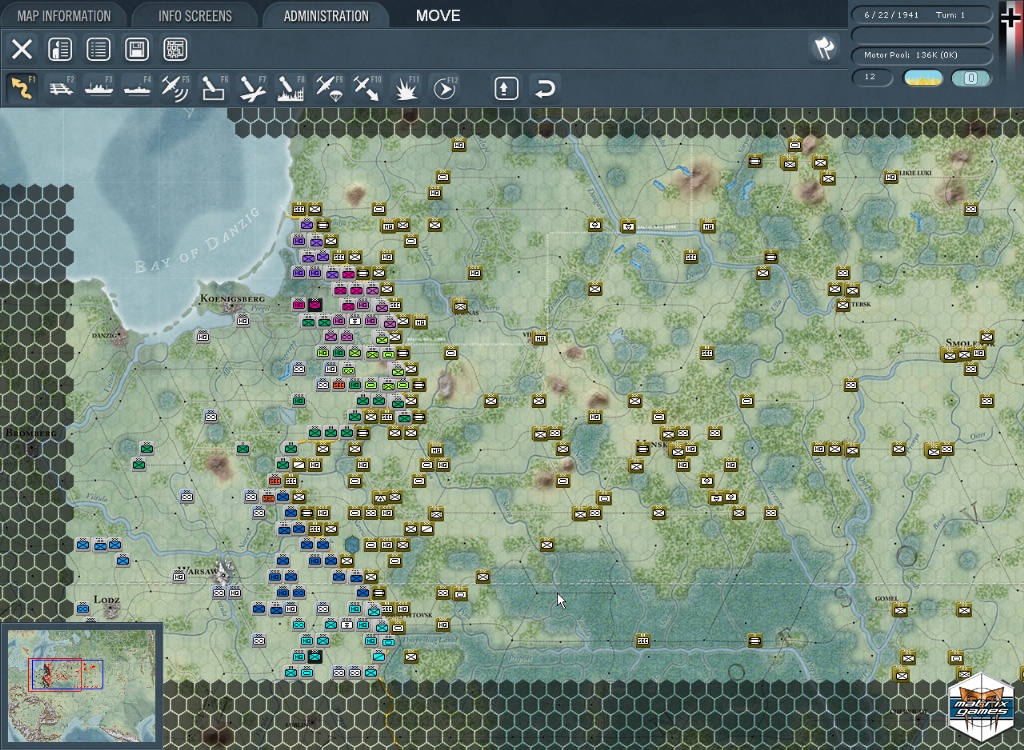The image size is (1024, 750).
Task: Switch to the Administration tab
Action: tap(326, 15)
